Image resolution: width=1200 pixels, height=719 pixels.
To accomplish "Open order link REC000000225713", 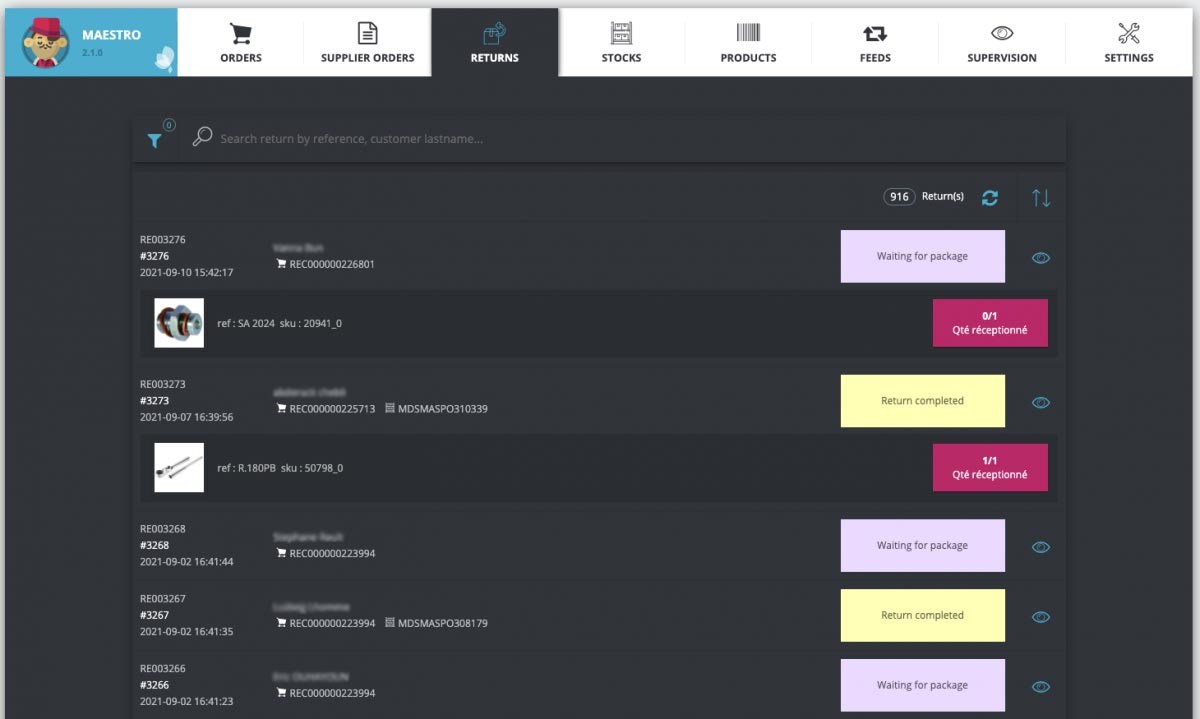I will (x=332, y=409).
